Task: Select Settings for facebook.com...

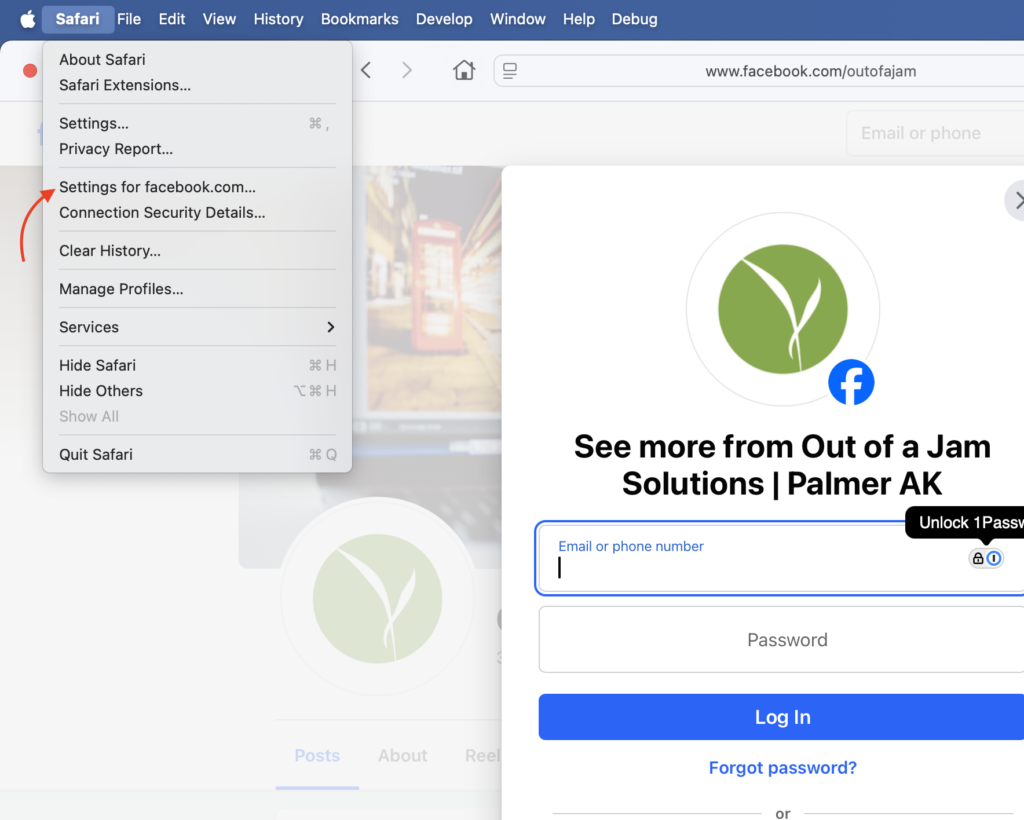Action: [157, 187]
